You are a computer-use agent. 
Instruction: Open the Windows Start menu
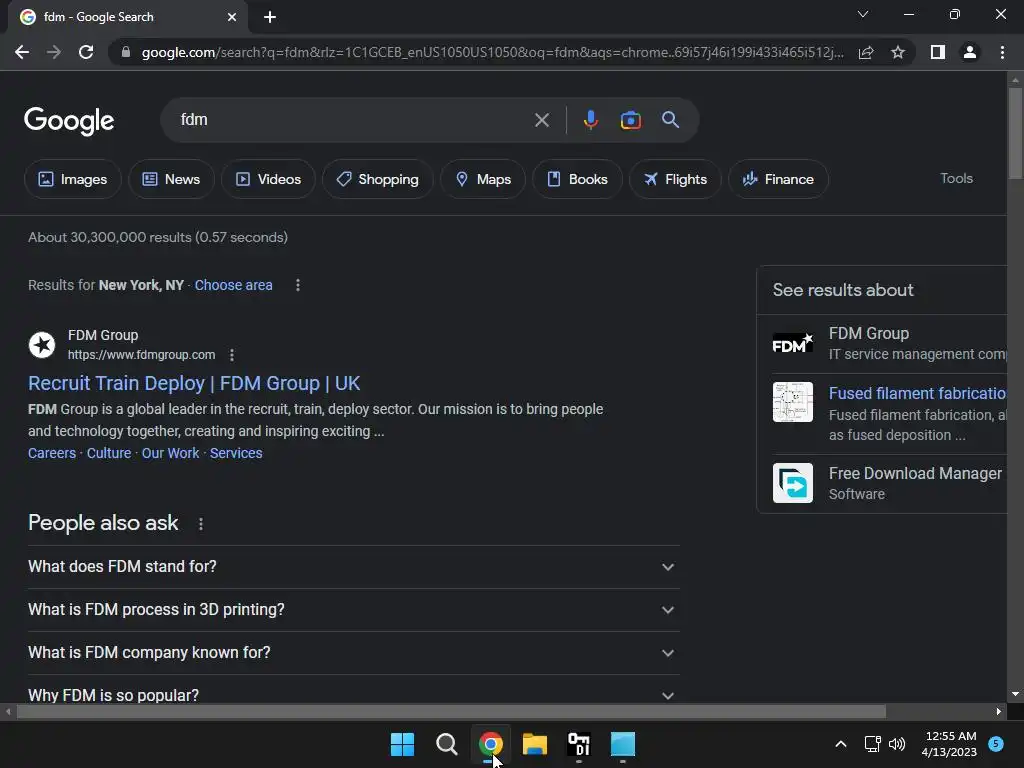pos(402,744)
